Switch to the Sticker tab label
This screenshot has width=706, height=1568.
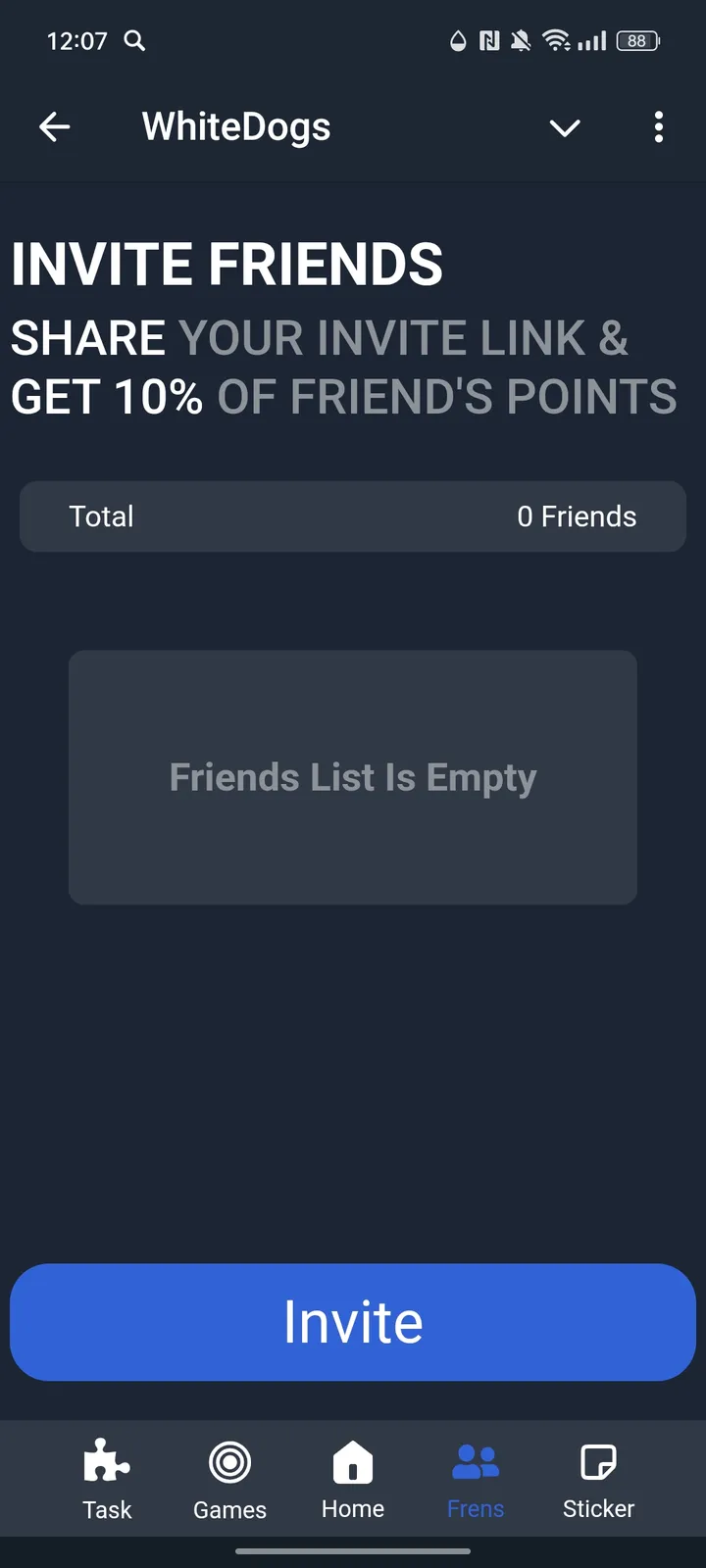coord(598,1509)
